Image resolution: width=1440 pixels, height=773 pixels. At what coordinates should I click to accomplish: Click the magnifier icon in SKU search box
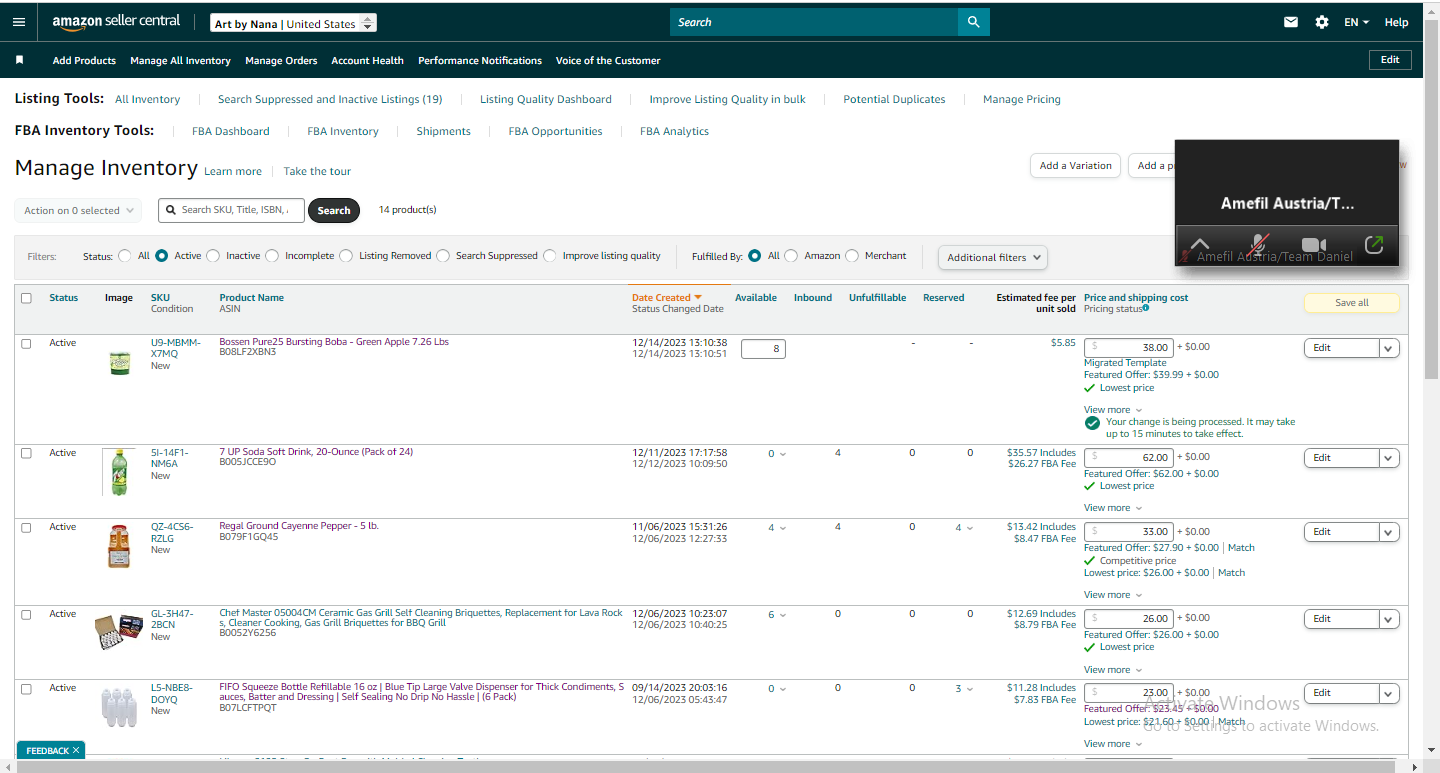[171, 210]
